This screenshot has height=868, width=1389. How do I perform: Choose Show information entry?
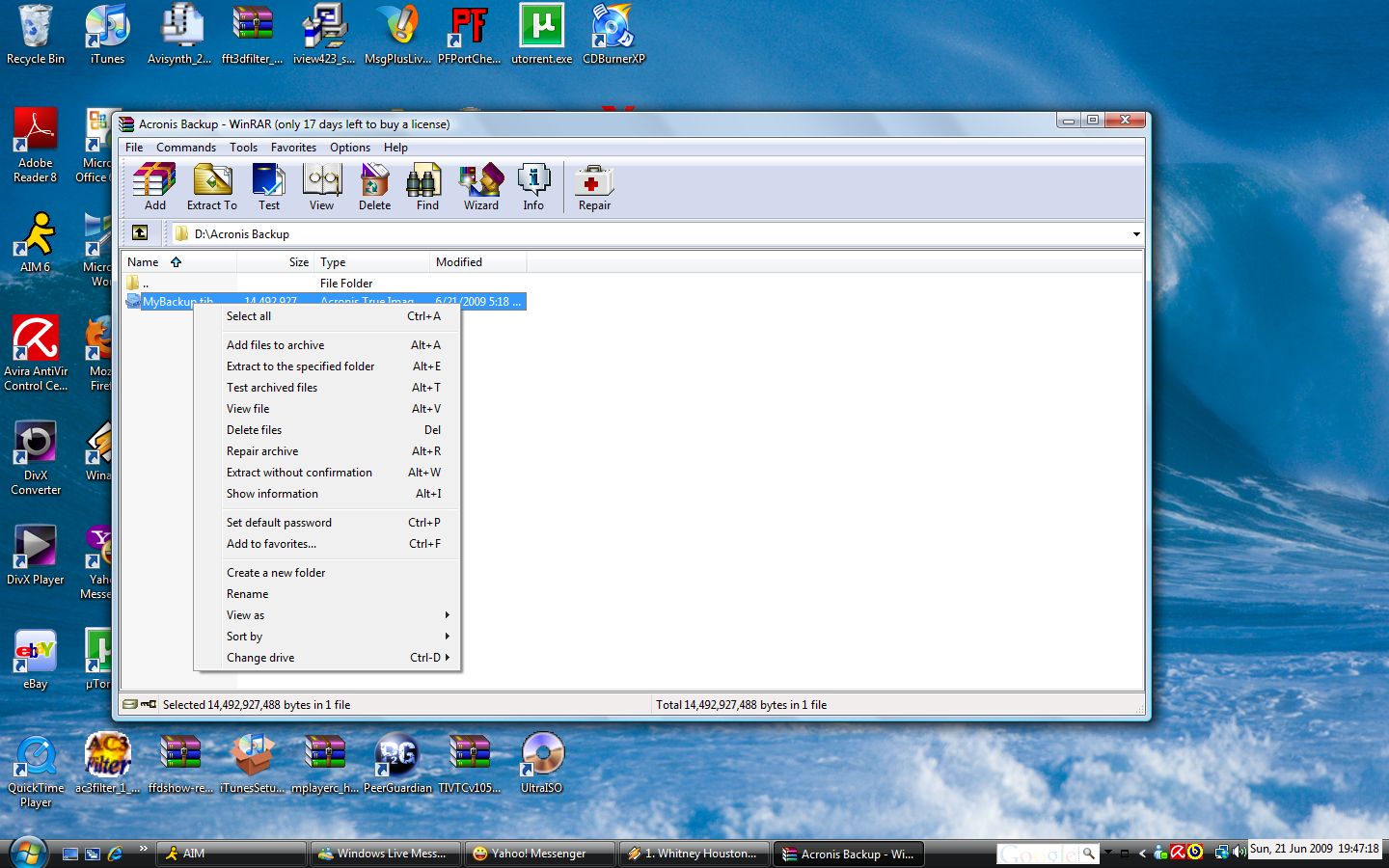tap(328, 494)
